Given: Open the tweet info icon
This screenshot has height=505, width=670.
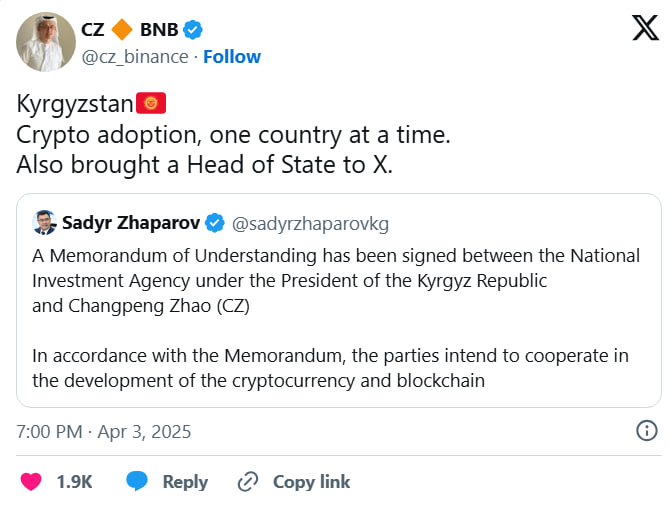Looking at the screenshot, I should 647,431.
